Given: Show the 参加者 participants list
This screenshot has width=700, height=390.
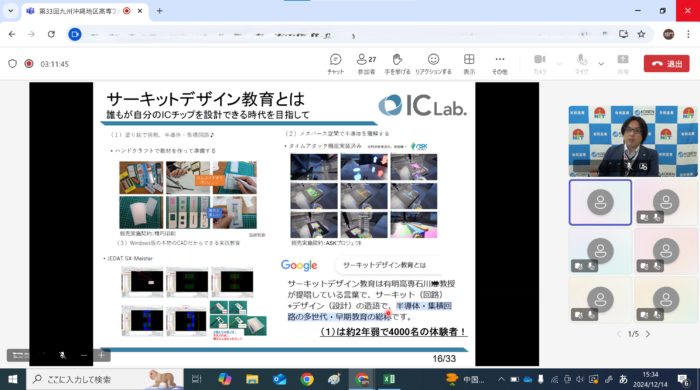Looking at the screenshot, I should pos(367,64).
